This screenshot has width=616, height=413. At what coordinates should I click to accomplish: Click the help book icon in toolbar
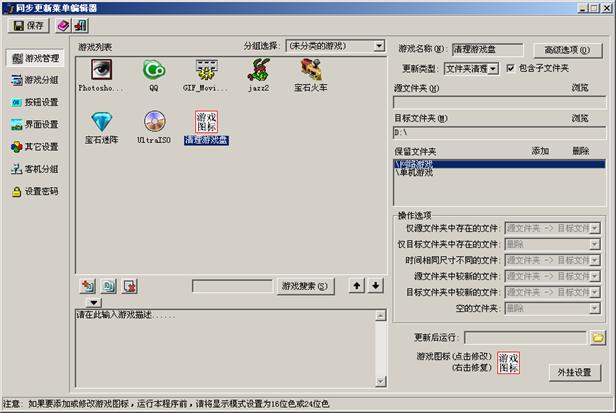[x=62, y=24]
